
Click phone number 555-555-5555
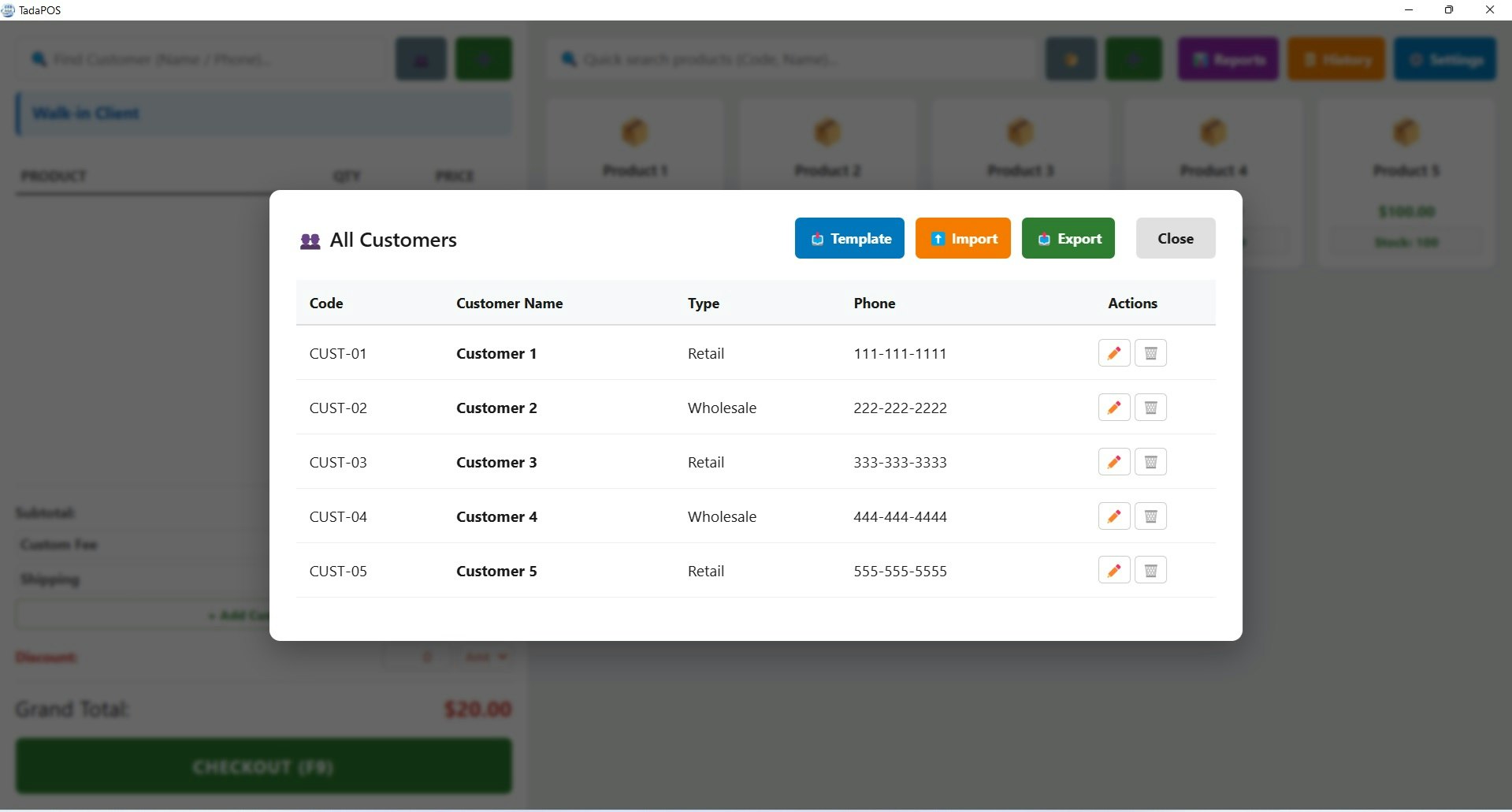[900, 571]
